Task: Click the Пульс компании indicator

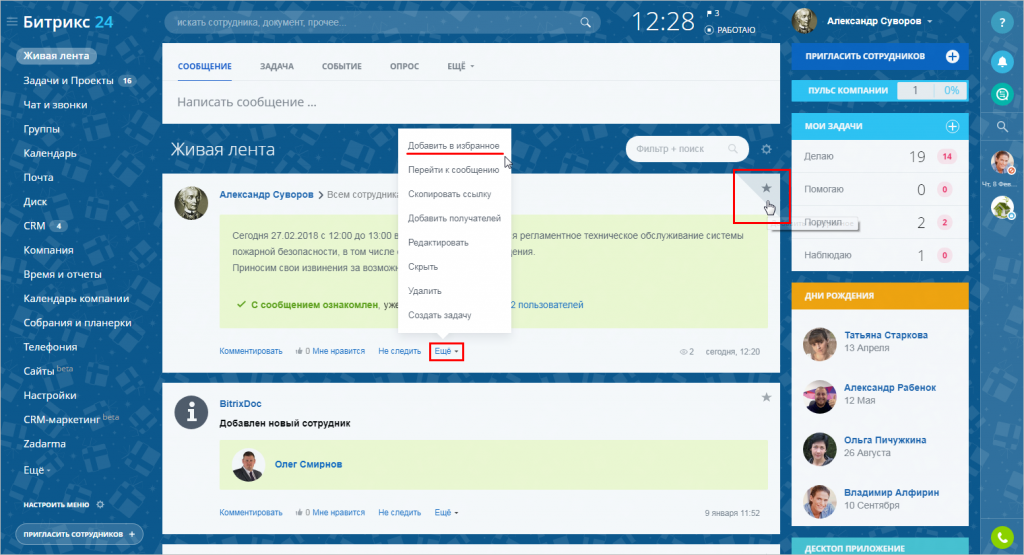Action: click(880, 91)
